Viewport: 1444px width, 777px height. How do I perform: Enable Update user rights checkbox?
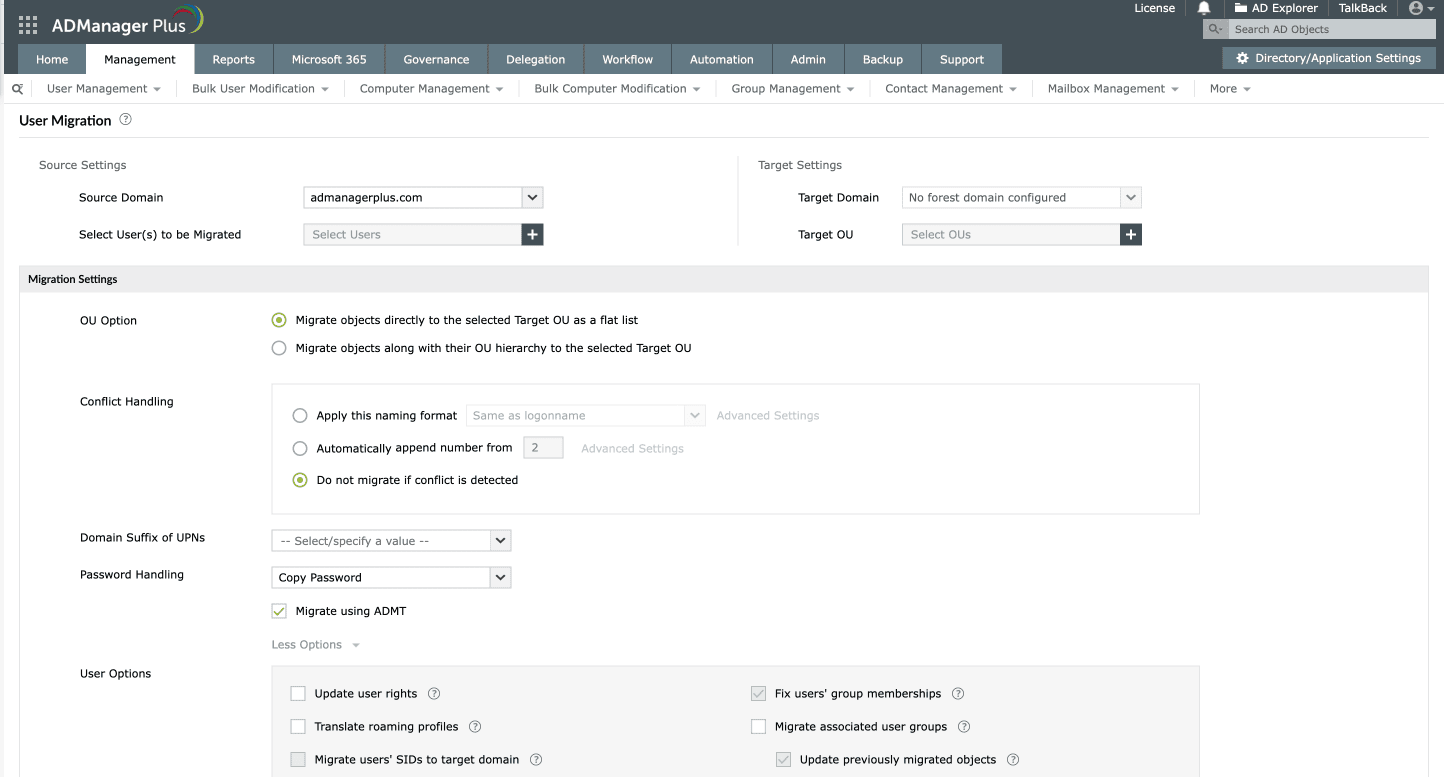pyautogui.click(x=298, y=694)
